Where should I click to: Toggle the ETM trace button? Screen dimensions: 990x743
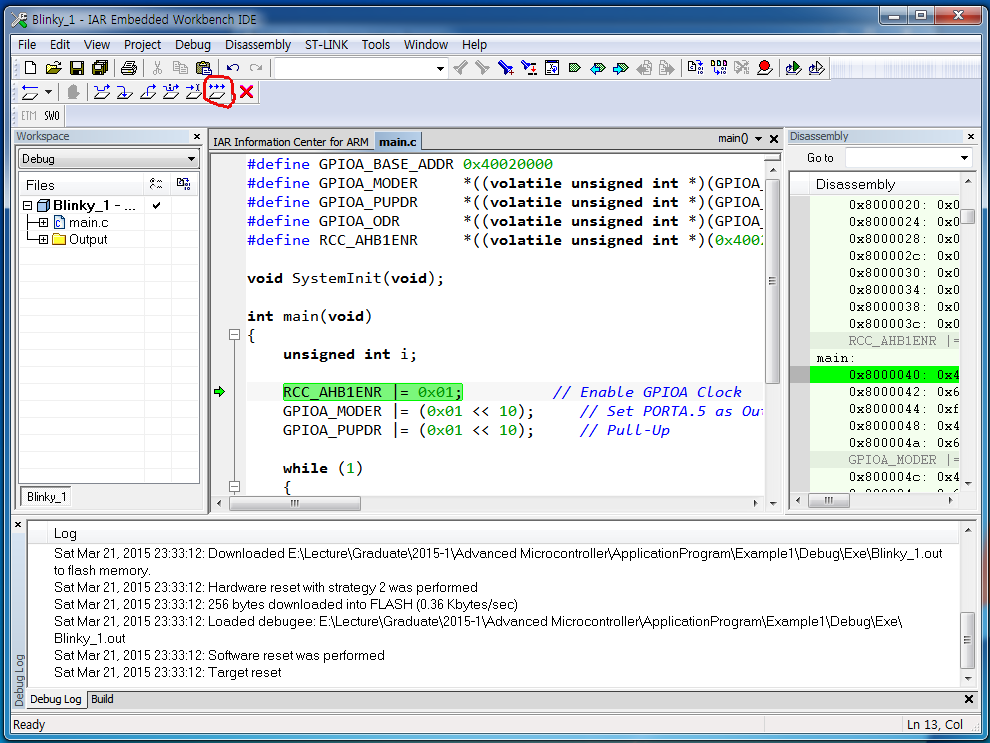click(29, 116)
